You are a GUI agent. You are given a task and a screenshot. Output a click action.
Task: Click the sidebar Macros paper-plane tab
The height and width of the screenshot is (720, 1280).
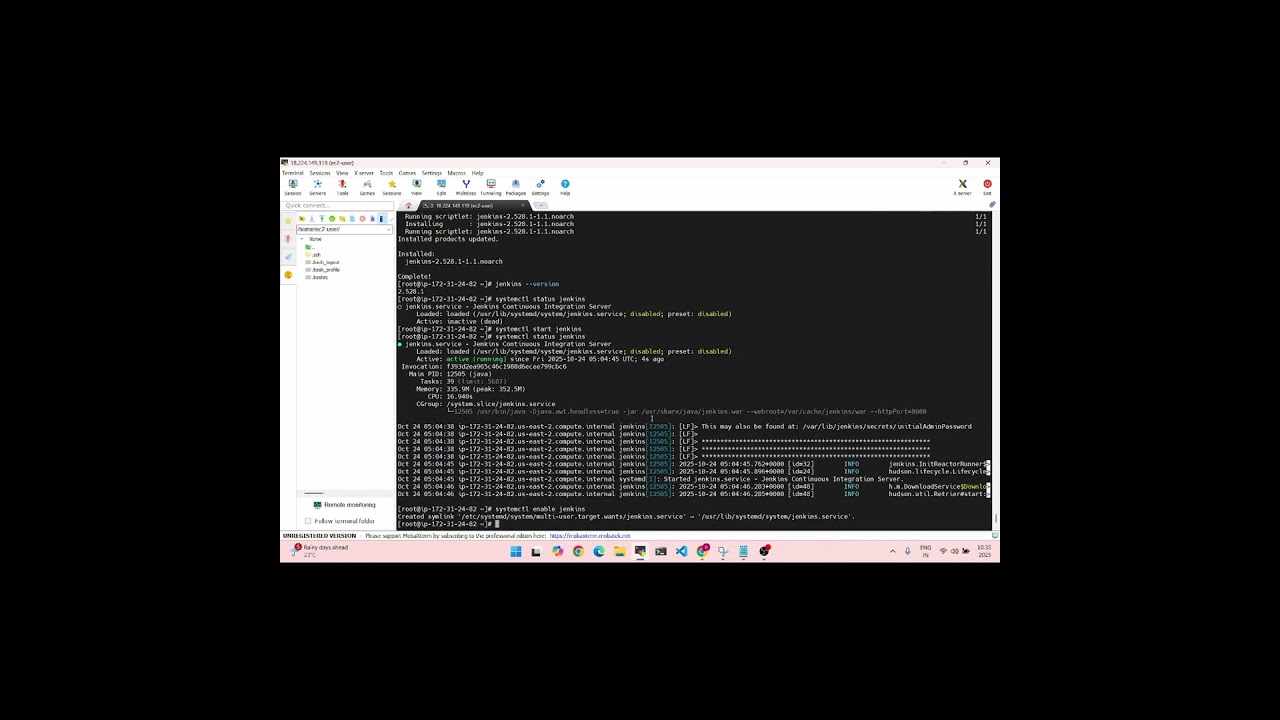tap(288, 257)
